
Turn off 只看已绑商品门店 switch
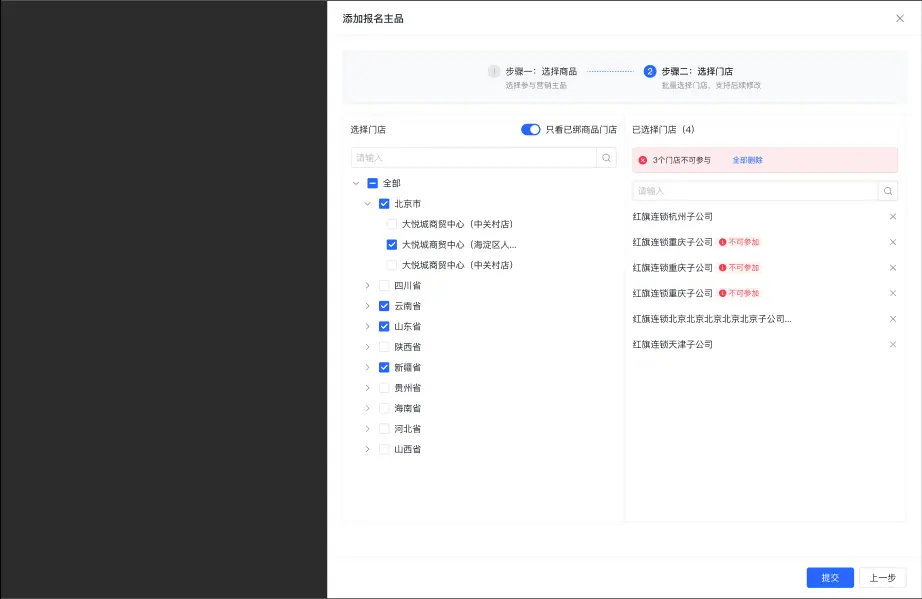(x=530, y=129)
